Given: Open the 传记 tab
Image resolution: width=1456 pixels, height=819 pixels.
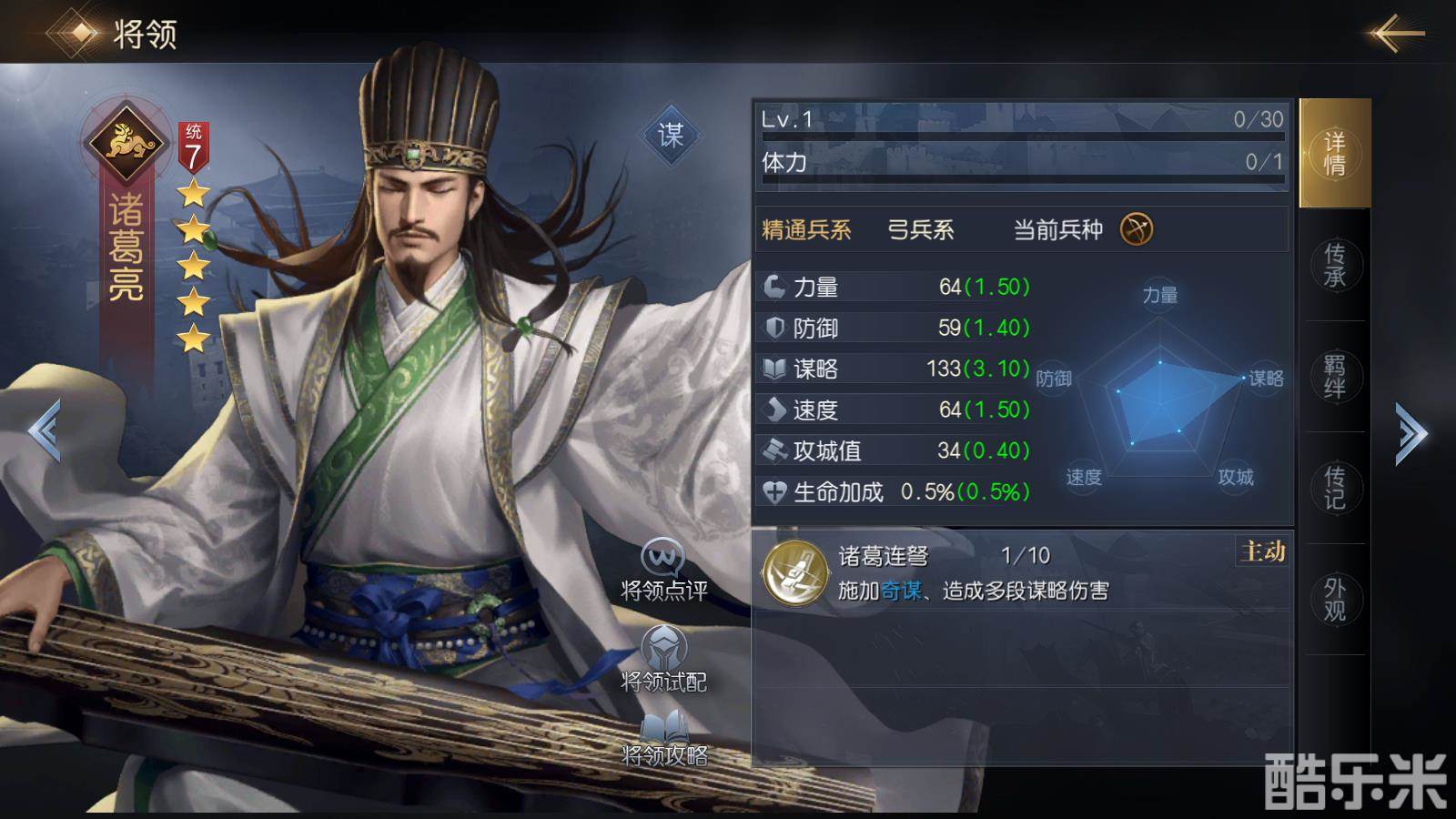Looking at the screenshot, I should (x=1334, y=489).
